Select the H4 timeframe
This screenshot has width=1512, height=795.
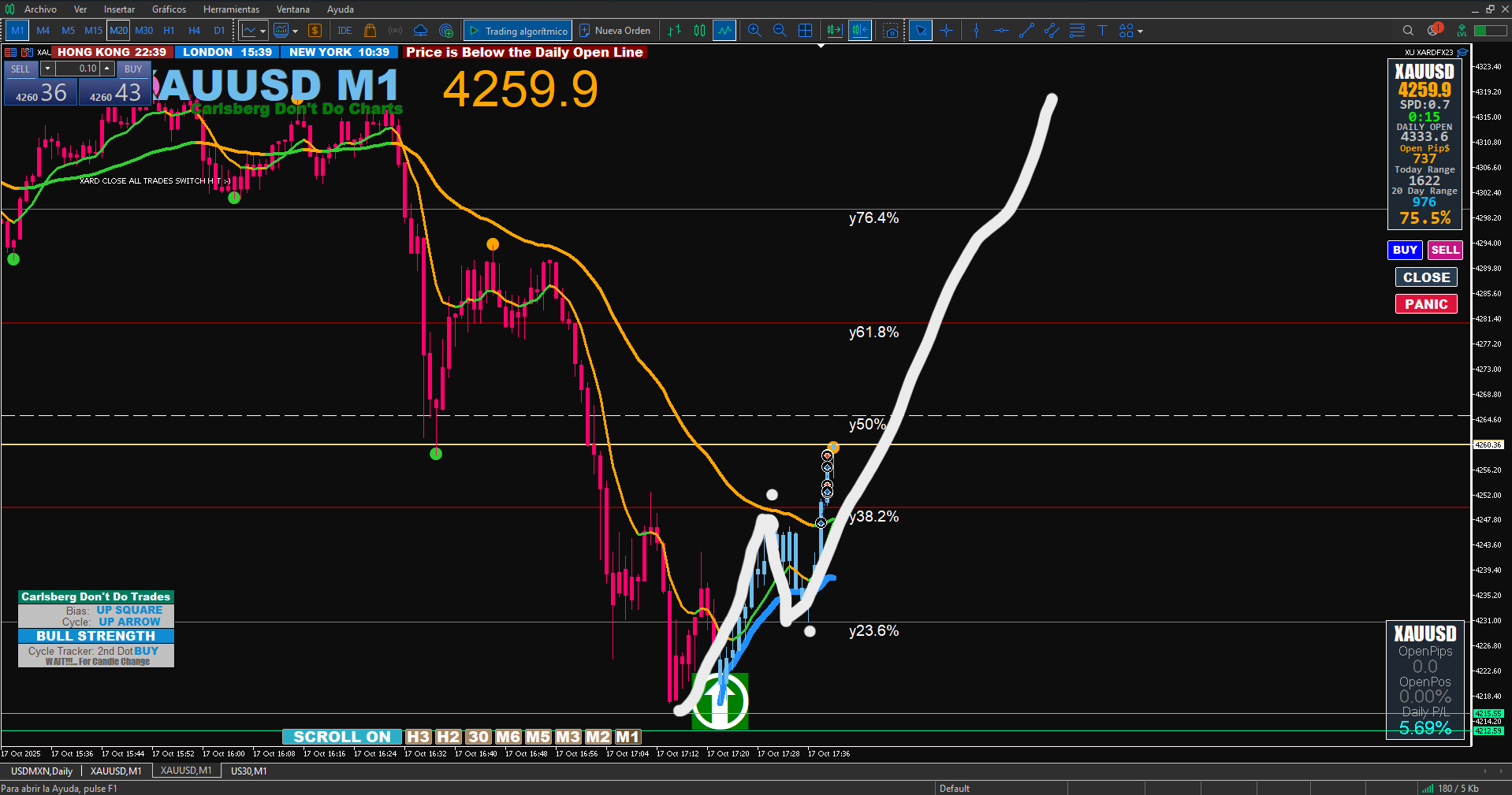[195, 31]
